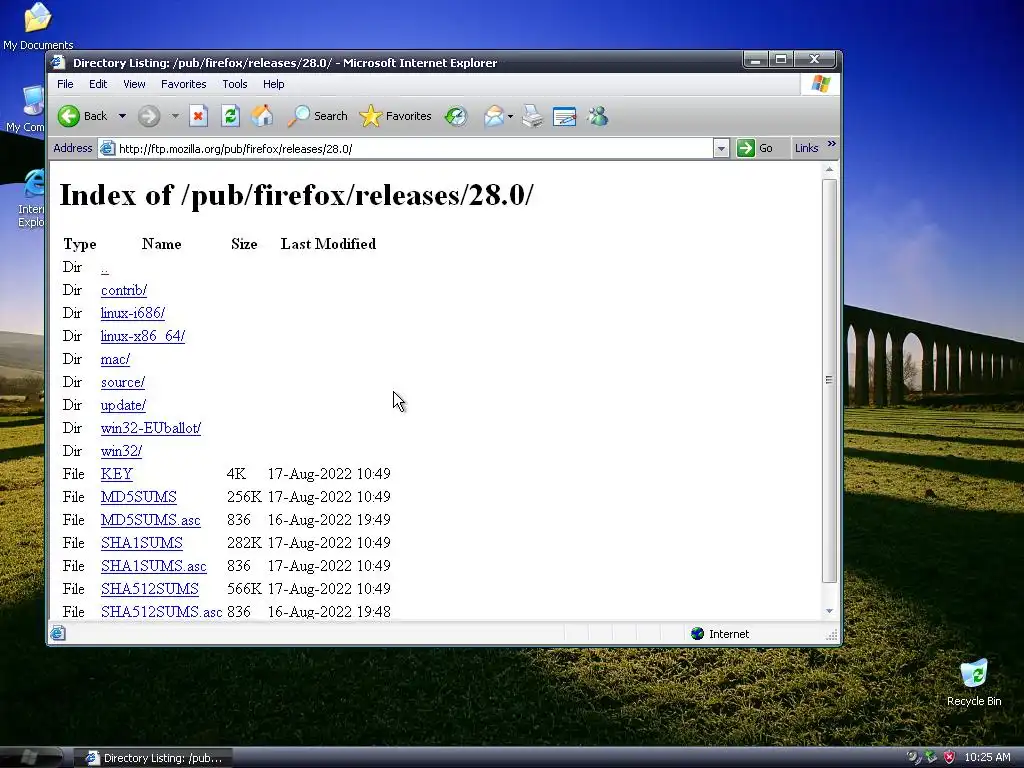Screen dimensions: 1024x768
Task: Click the 10:25 AM system clock
Action: [x=987, y=758]
